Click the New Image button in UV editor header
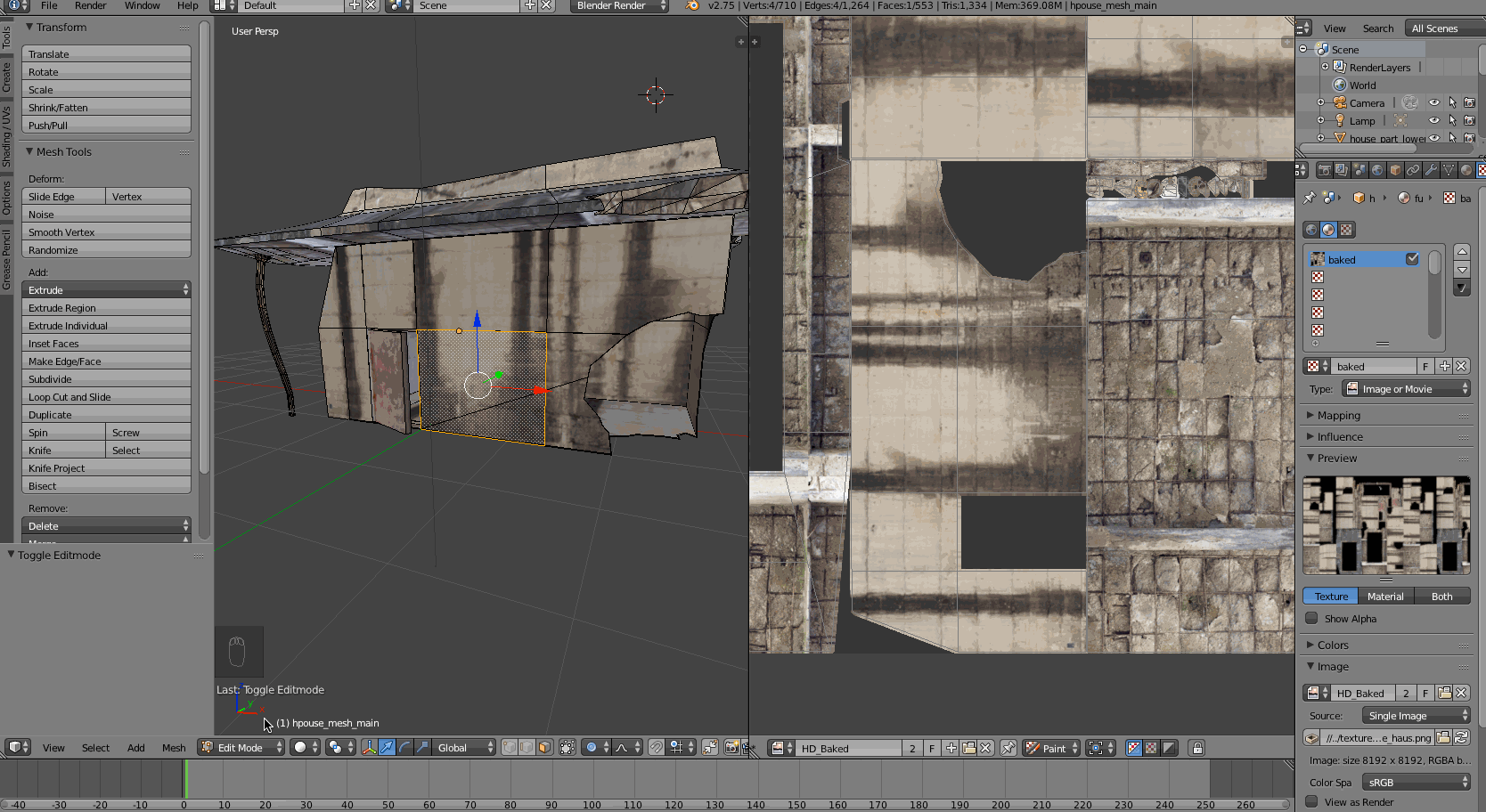The image size is (1486, 812). click(951, 748)
